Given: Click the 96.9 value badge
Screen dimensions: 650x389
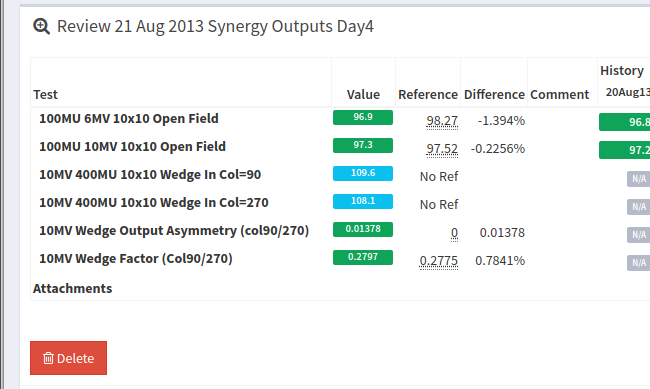Looking at the screenshot, I should point(363,117).
